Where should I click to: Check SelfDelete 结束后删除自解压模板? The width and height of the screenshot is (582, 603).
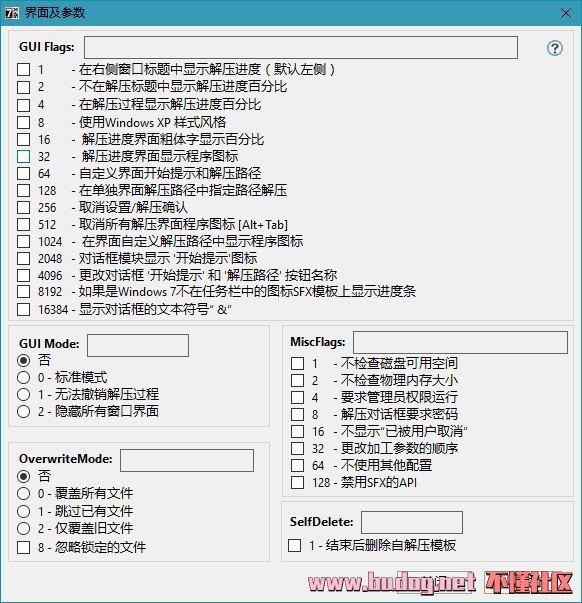click(295, 545)
